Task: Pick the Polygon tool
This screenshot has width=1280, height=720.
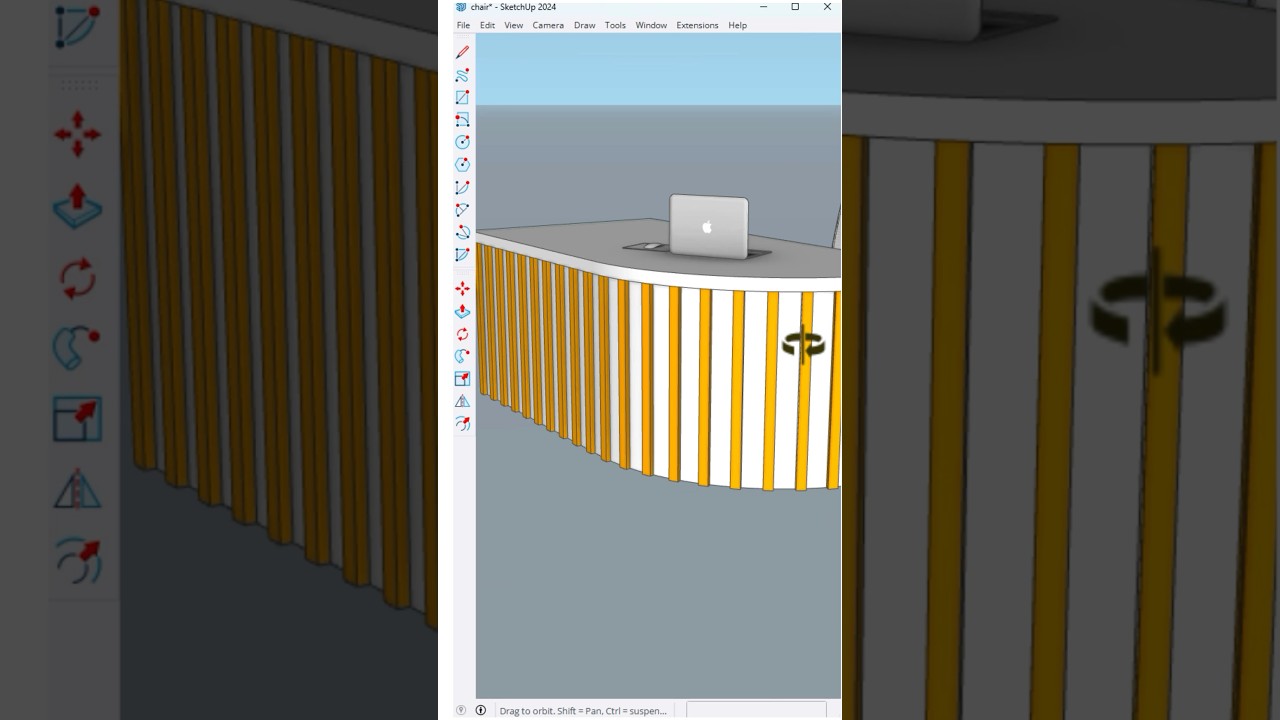Action: click(462, 164)
